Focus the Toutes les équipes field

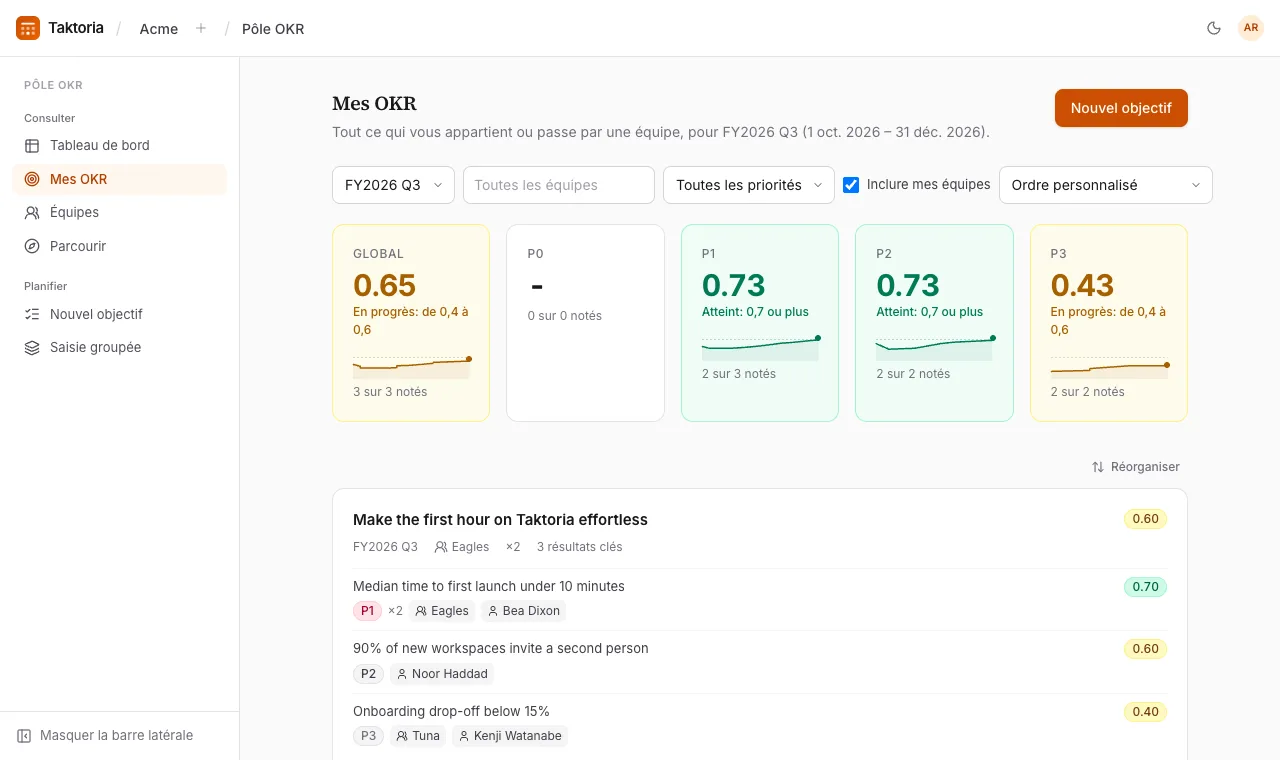tap(559, 185)
